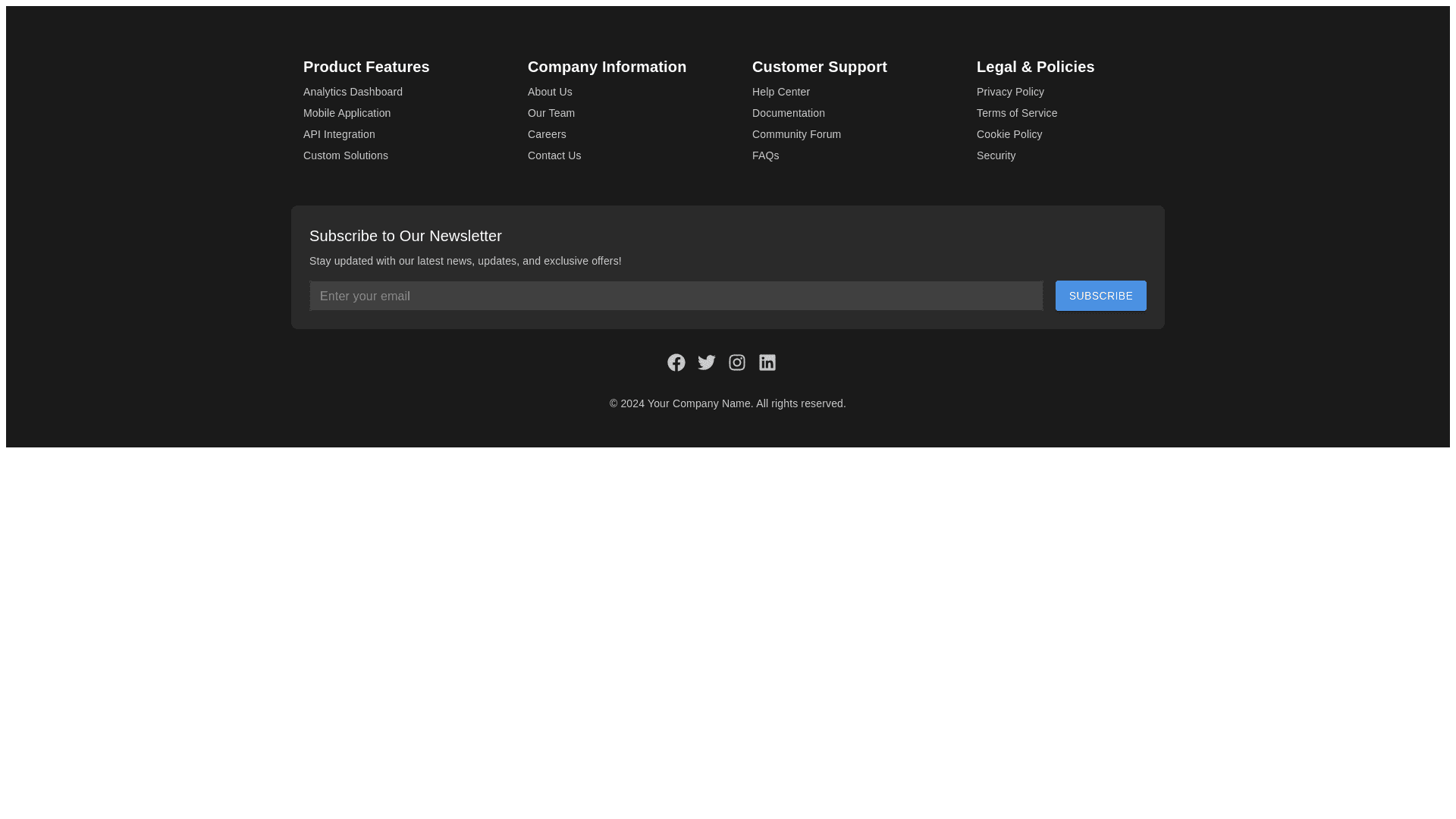This screenshot has height=819, width=1456.
Task: Open the Analytics Dashboard link
Action: tap(353, 92)
